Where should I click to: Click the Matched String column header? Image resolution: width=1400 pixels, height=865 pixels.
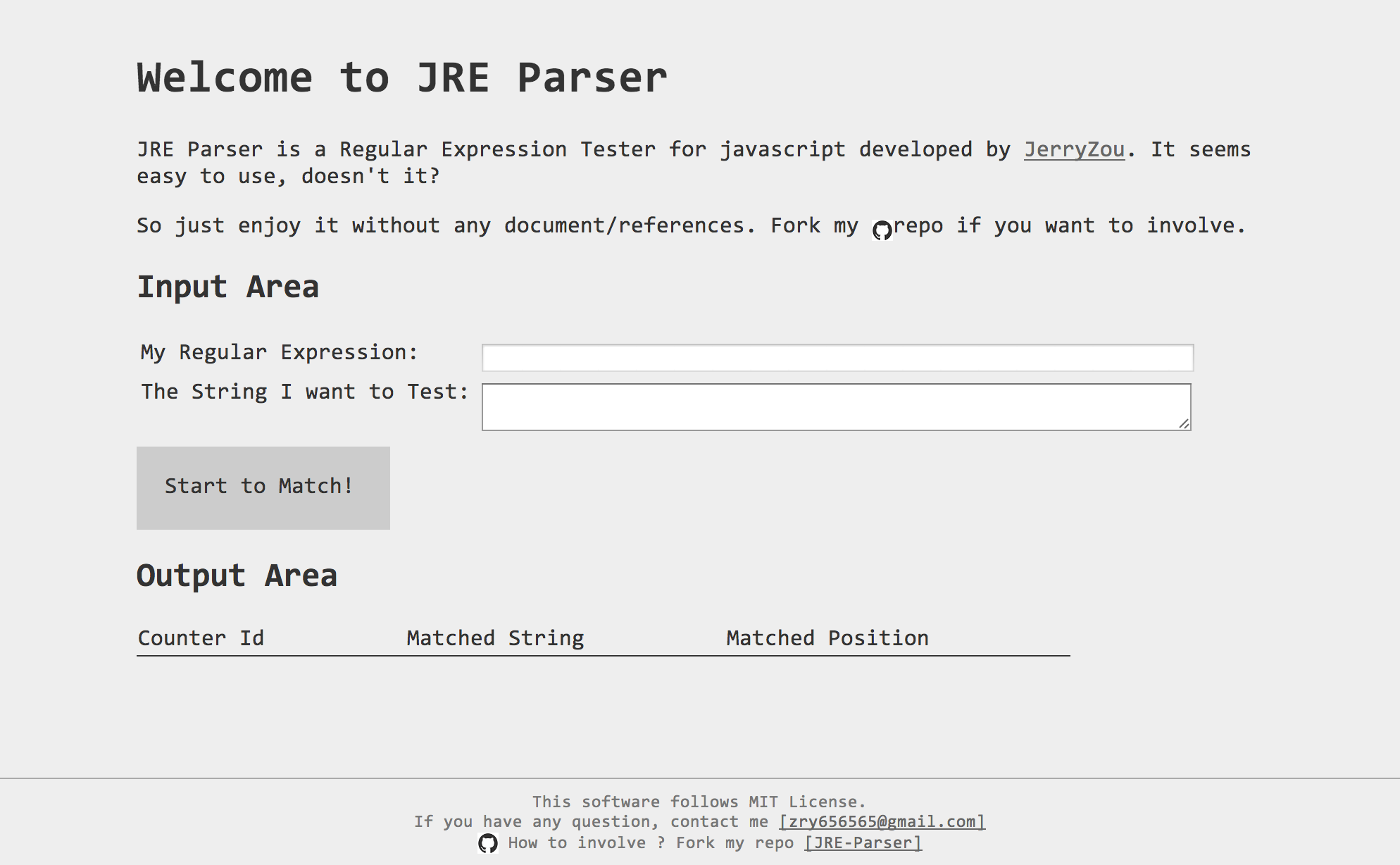point(494,638)
